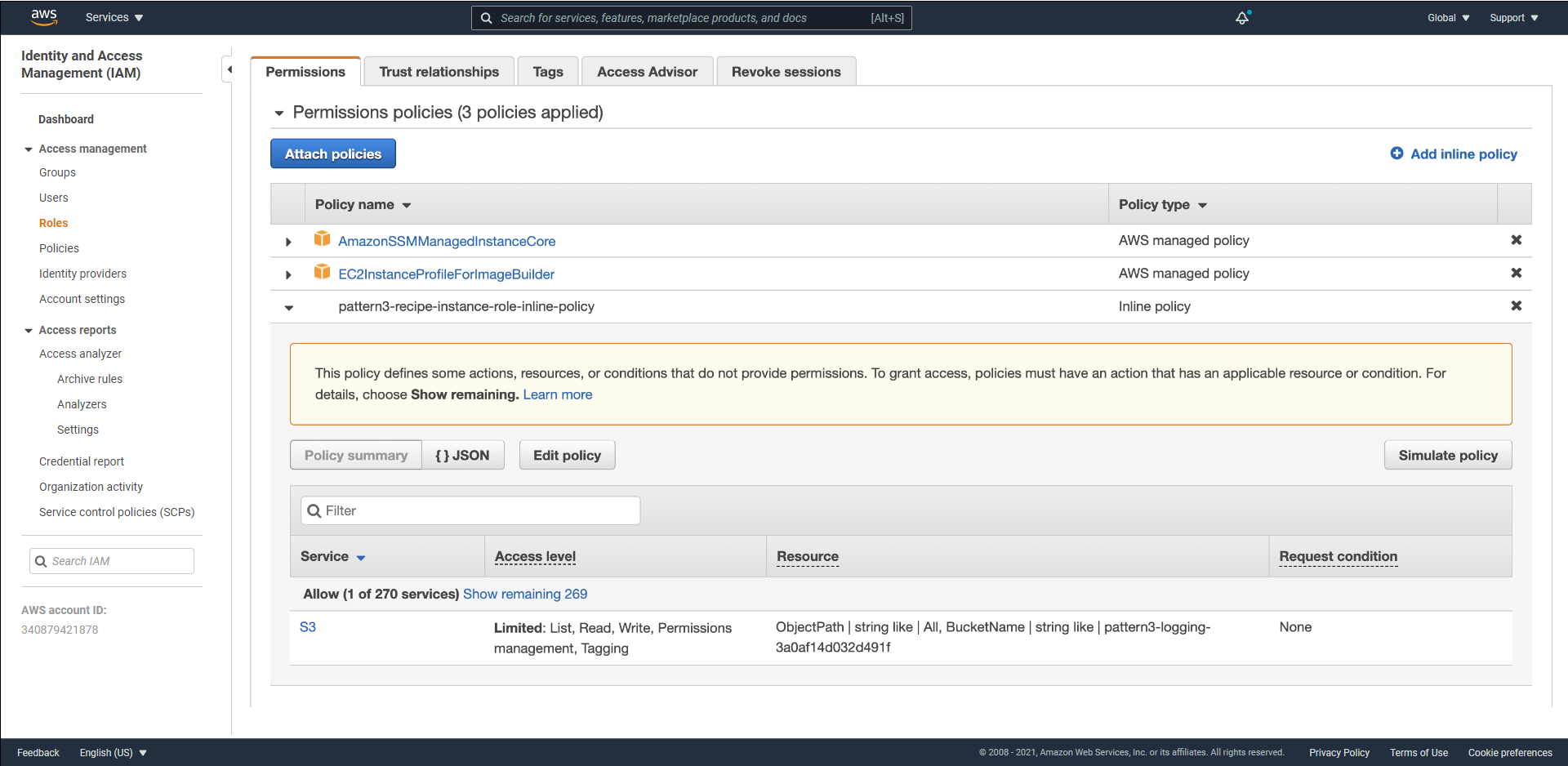Open Dashboard in the sidebar
The width and height of the screenshot is (1568, 766).
[x=66, y=119]
